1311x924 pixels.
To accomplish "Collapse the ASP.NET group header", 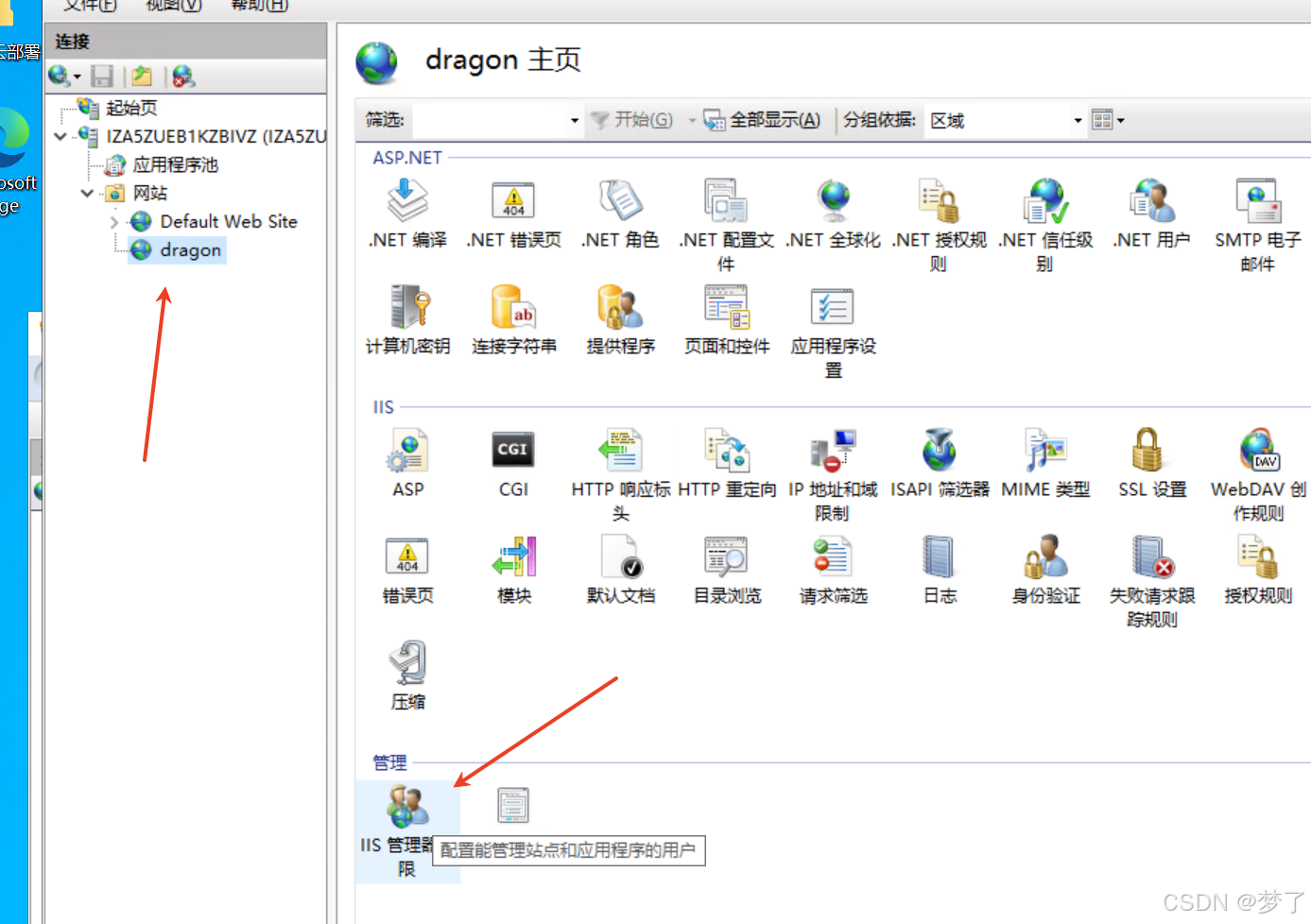I will (407, 158).
